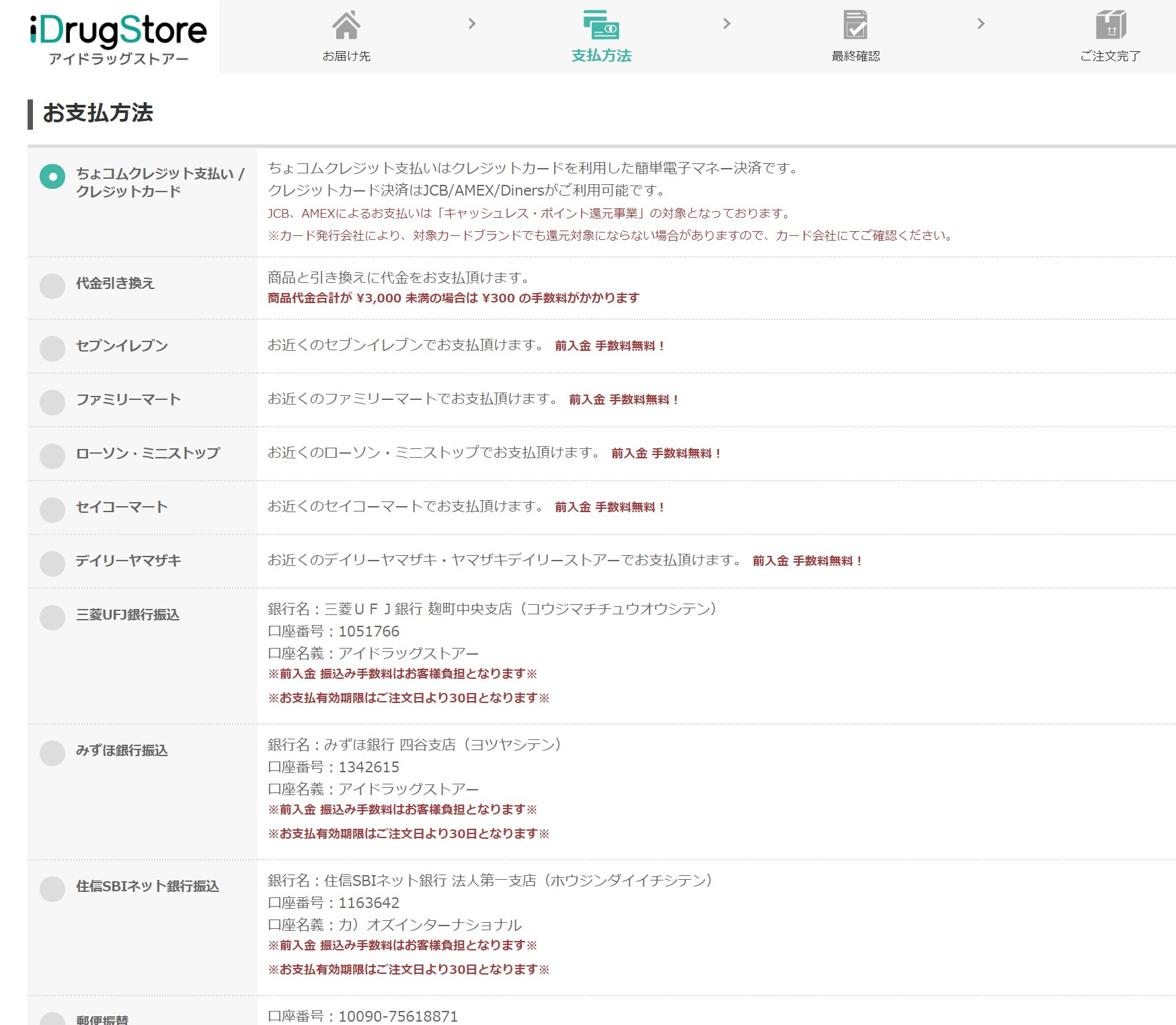Click the house icon for お届け先 step
The height and width of the screenshot is (1025, 1176).
pos(346,26)
